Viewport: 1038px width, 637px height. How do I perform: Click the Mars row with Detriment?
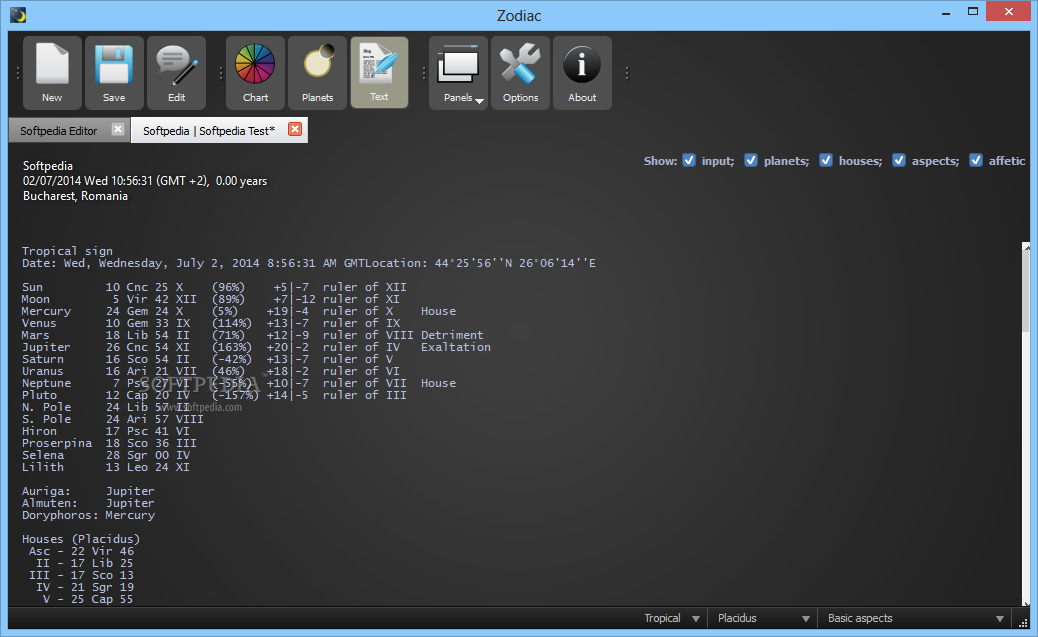pos(253,335)
